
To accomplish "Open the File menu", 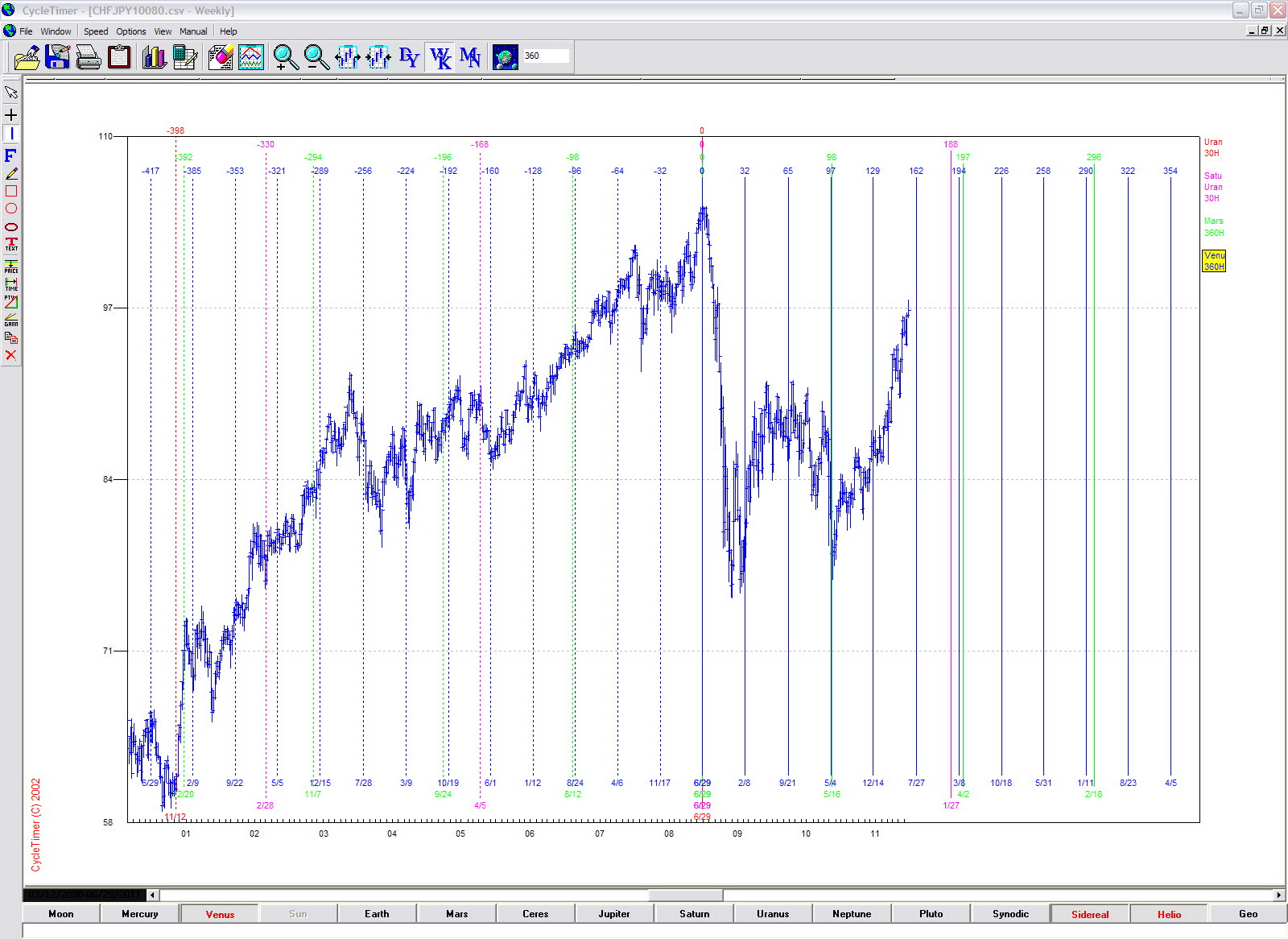I will (26, 31).
